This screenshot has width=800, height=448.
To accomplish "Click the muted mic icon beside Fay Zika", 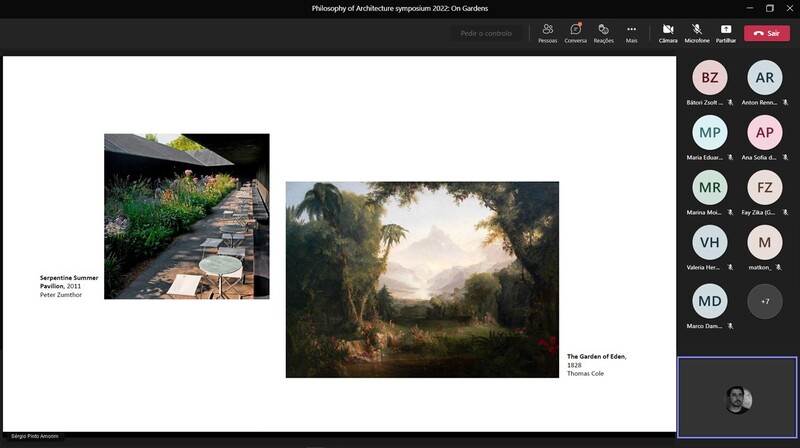I will (x=785, y=212).
